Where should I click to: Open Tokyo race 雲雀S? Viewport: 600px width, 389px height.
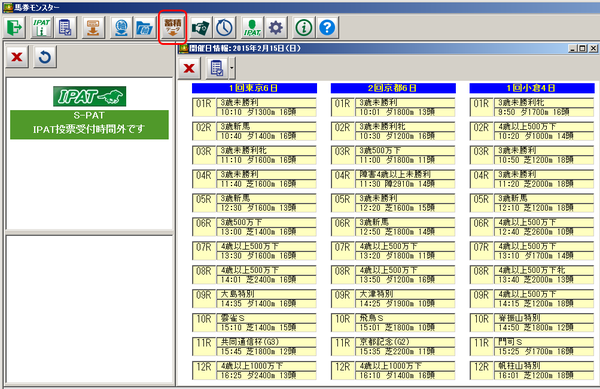(x=266, y=318)
